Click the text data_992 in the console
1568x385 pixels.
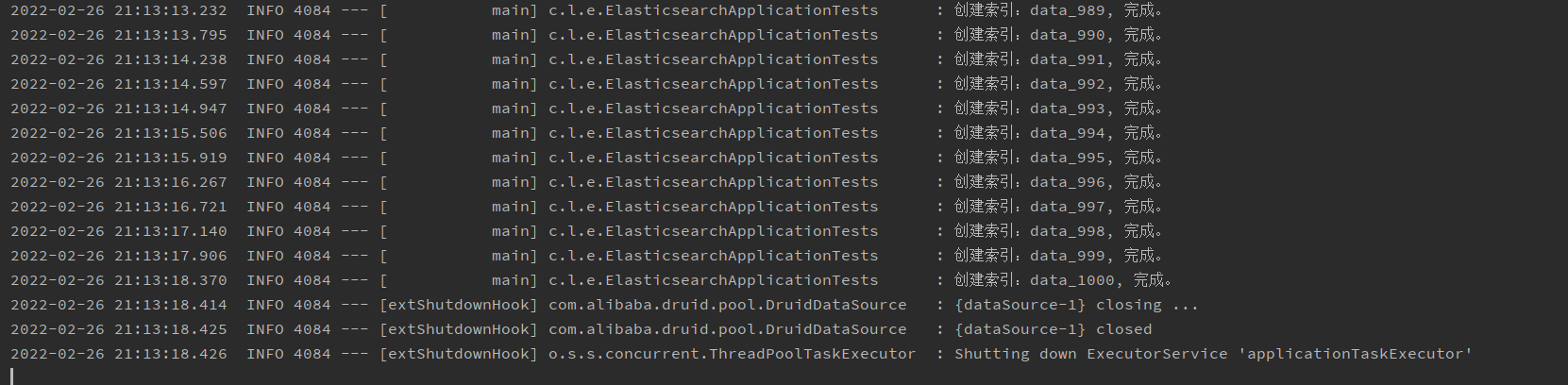1067,84
